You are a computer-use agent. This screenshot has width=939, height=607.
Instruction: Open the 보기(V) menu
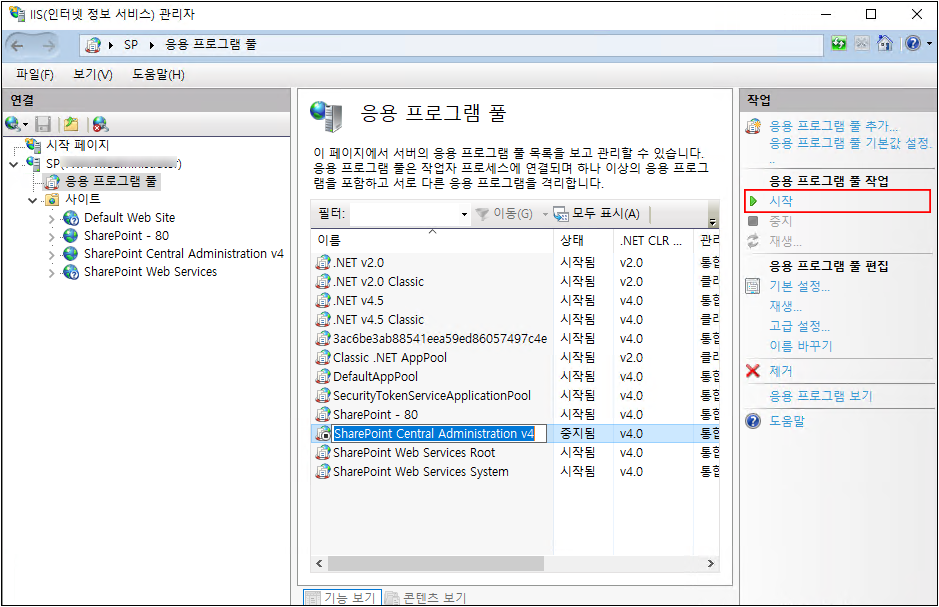point(93,74)
